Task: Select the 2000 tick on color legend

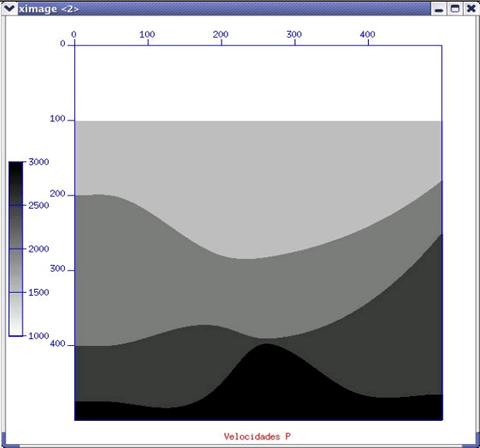Action: pos(39,249)
